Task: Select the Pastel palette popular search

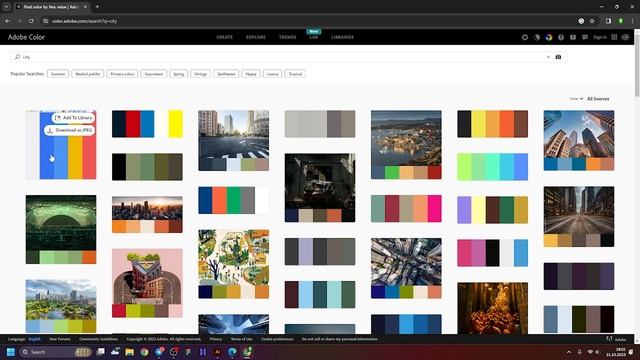Action: 88,74
